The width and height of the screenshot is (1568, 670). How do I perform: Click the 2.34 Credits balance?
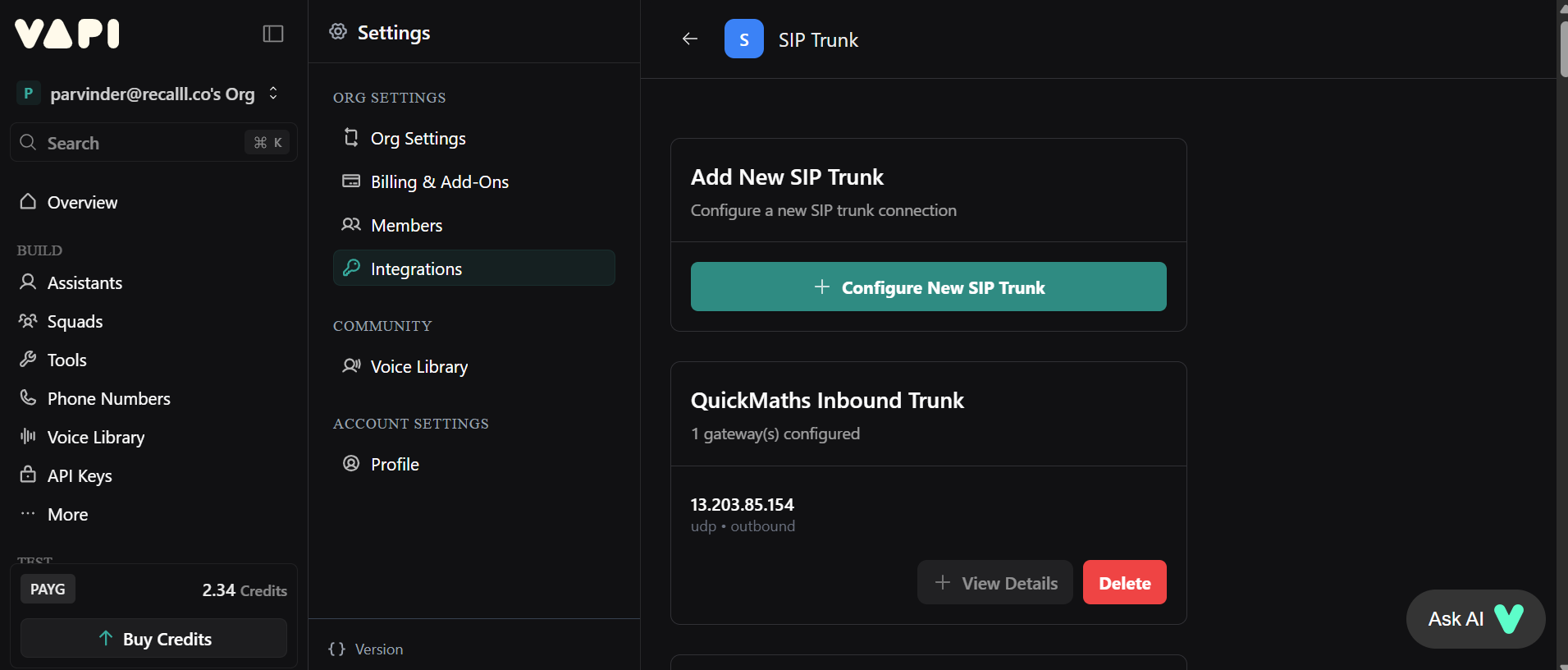pos(245,590)
